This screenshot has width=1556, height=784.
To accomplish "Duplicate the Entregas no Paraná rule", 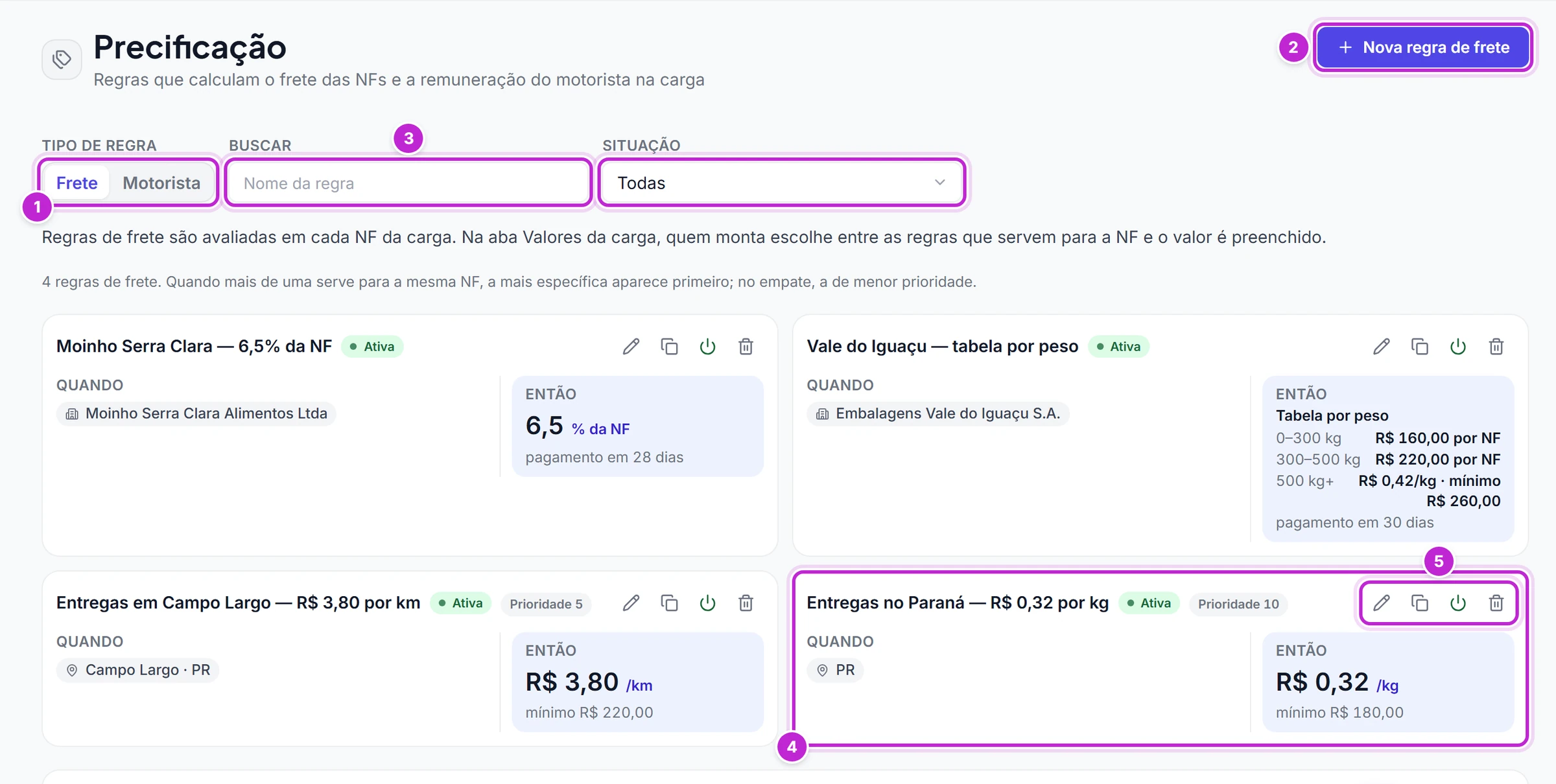I will pos(1419,603).
